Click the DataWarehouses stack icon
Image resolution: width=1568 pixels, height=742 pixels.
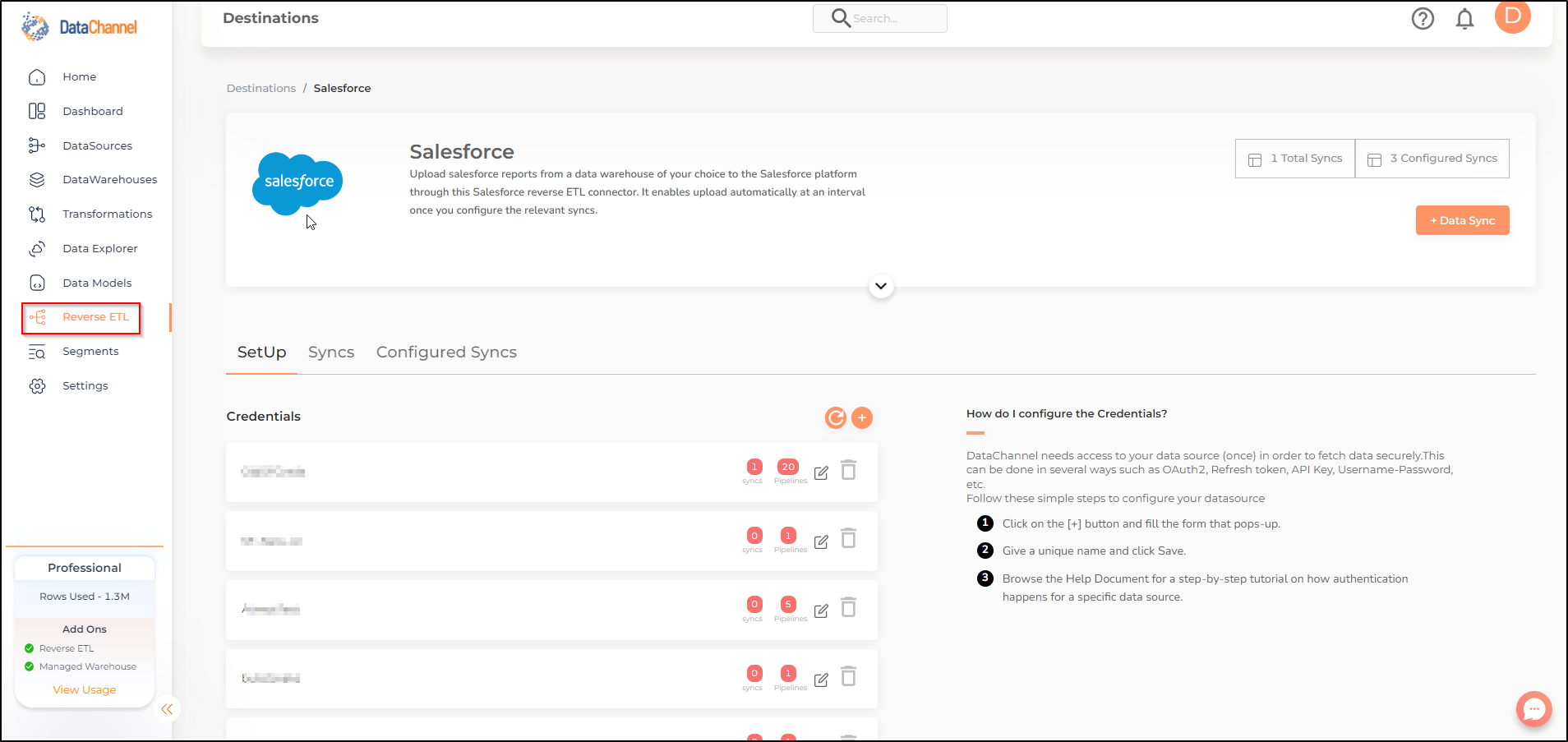coord(37,180)
